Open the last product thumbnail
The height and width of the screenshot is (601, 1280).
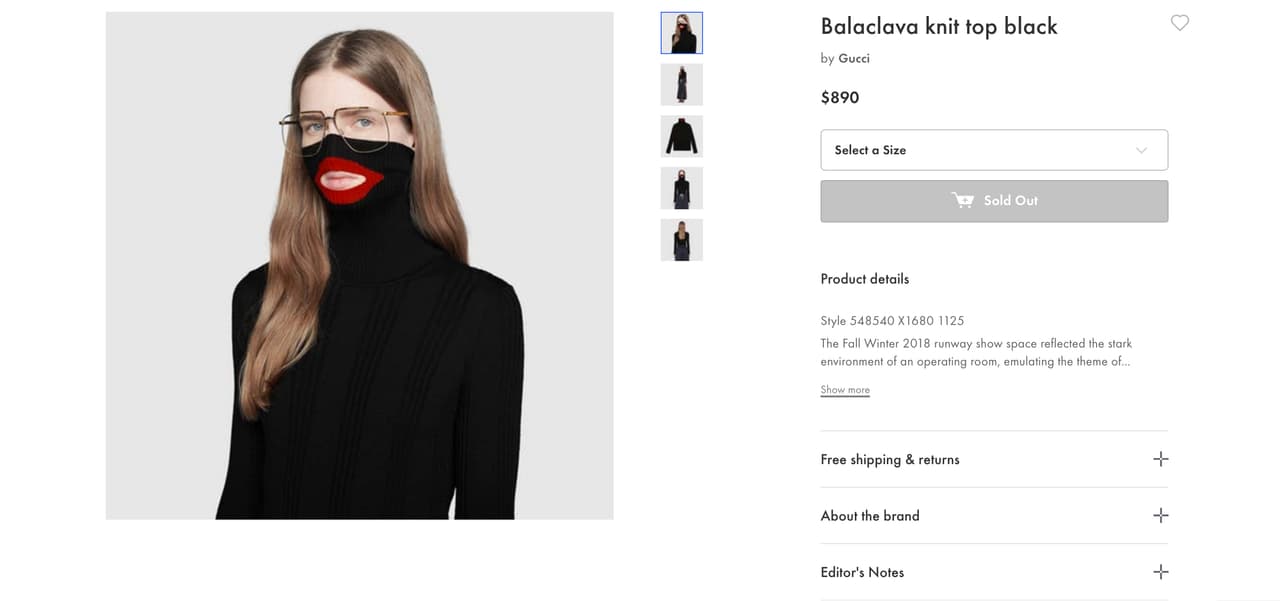[x=681, y=239]
